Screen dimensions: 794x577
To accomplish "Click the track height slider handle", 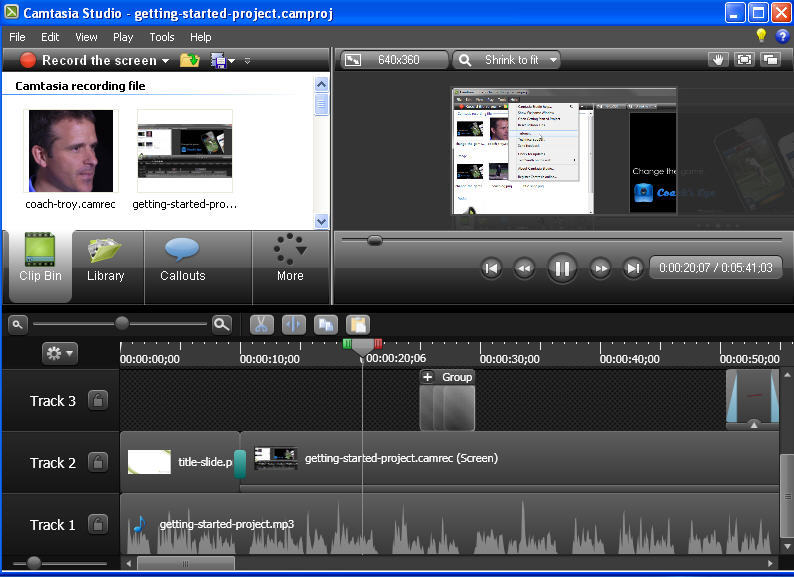I will click(34, 563).
